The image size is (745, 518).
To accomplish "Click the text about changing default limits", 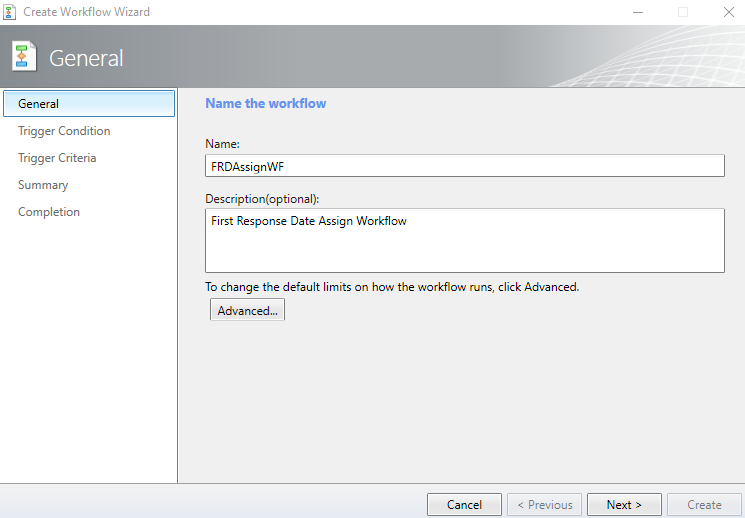I will (x=392, y=287).
